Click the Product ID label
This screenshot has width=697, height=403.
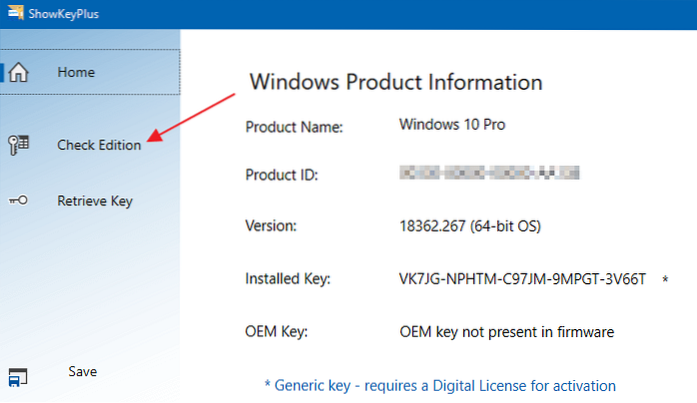coord(282,175)
